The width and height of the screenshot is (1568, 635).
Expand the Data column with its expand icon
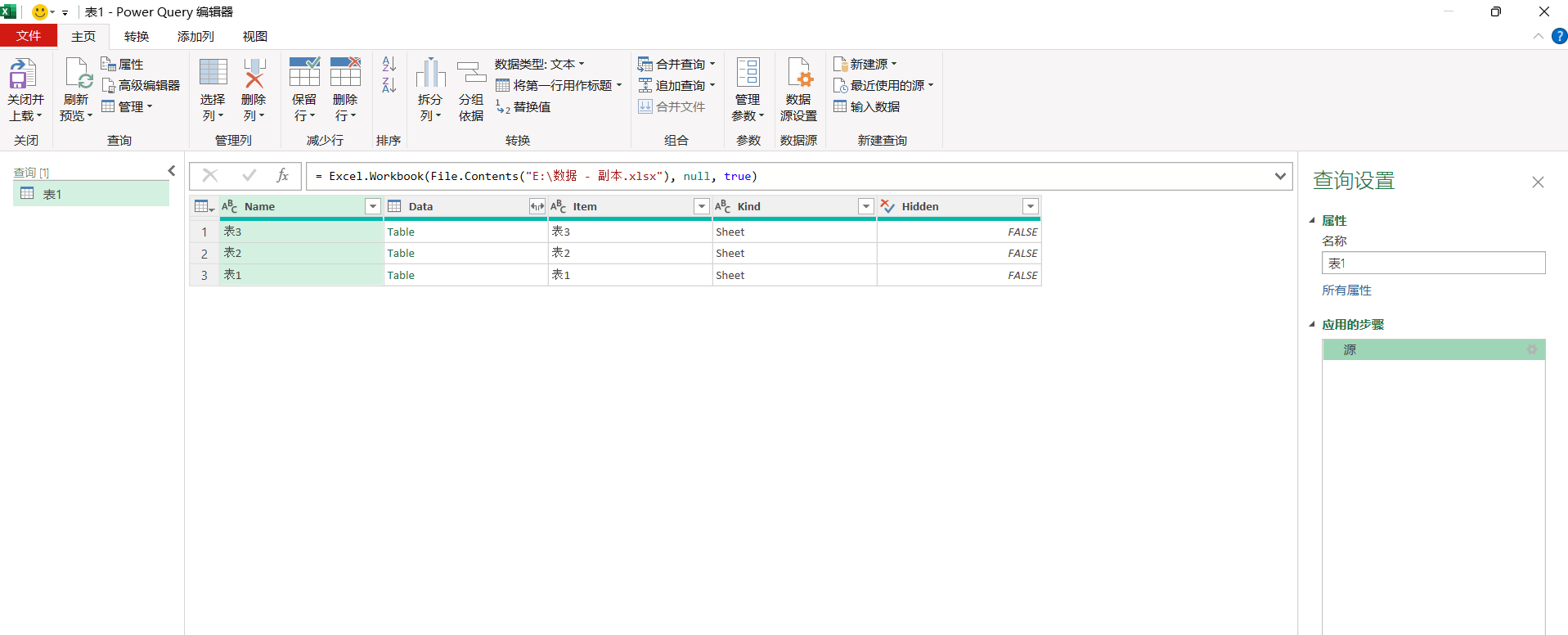tap(537, 206)
